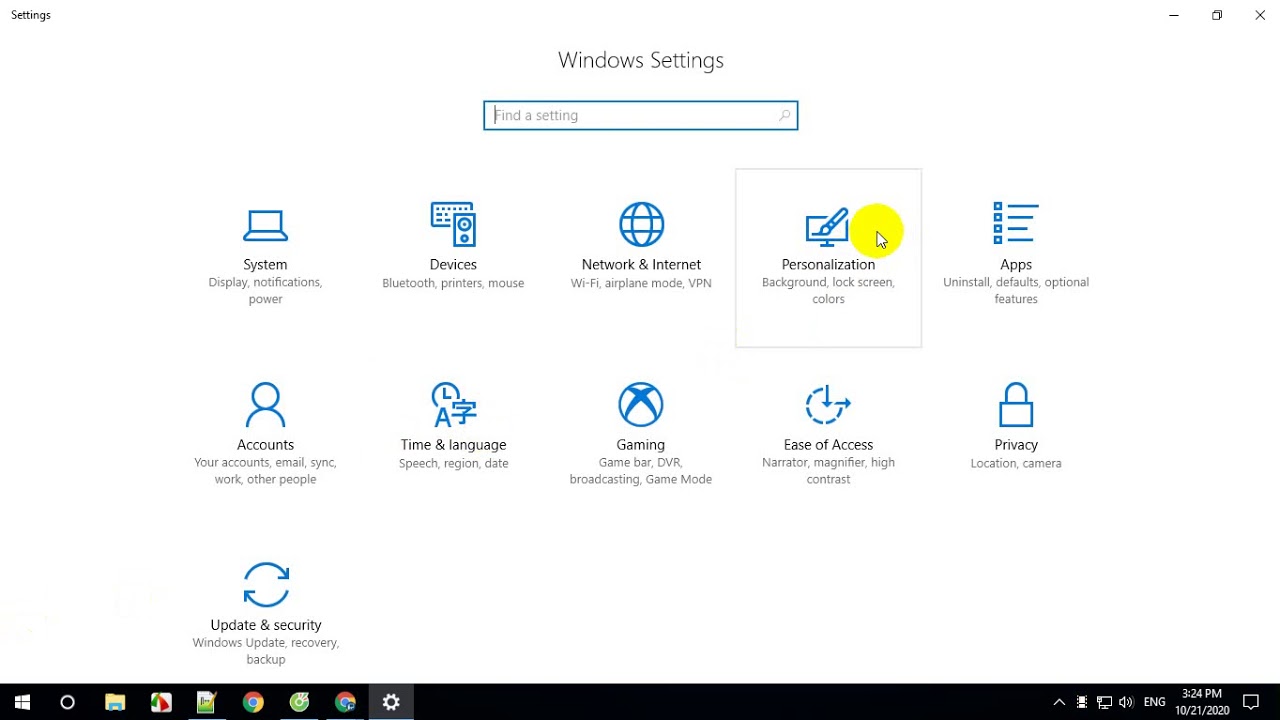Launch File Explorer from the taskbar
Screen dimensions: 1280x720
(x=115, y=702)
